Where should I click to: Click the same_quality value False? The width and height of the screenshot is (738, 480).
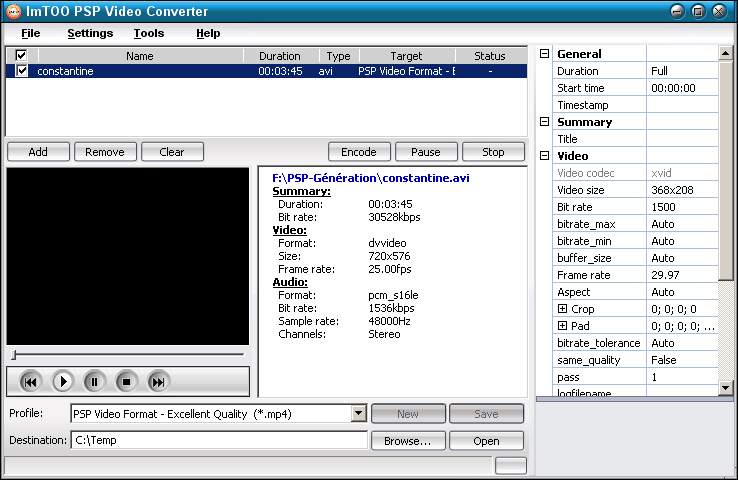(664, 360)
